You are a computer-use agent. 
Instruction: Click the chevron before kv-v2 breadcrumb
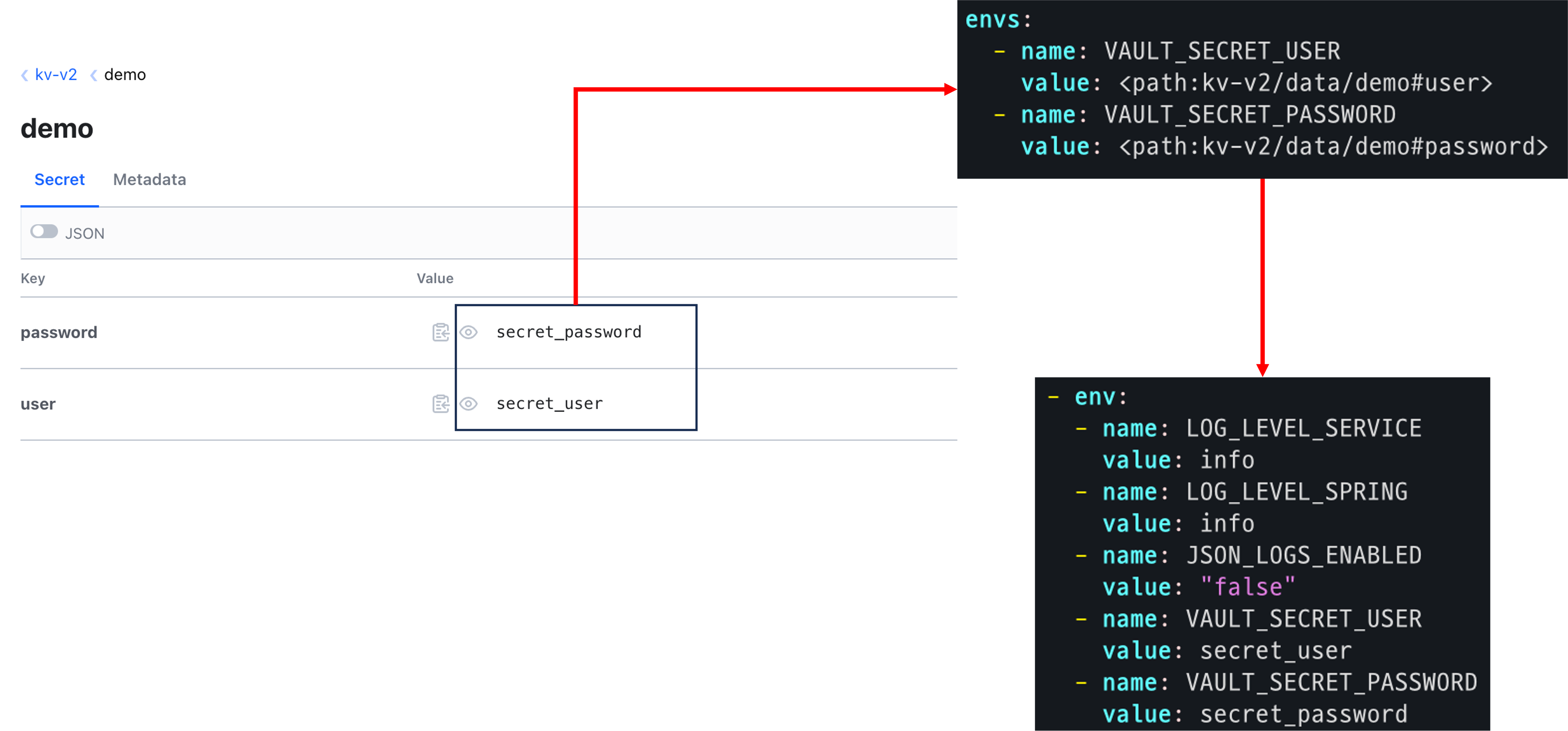[25, 75]
